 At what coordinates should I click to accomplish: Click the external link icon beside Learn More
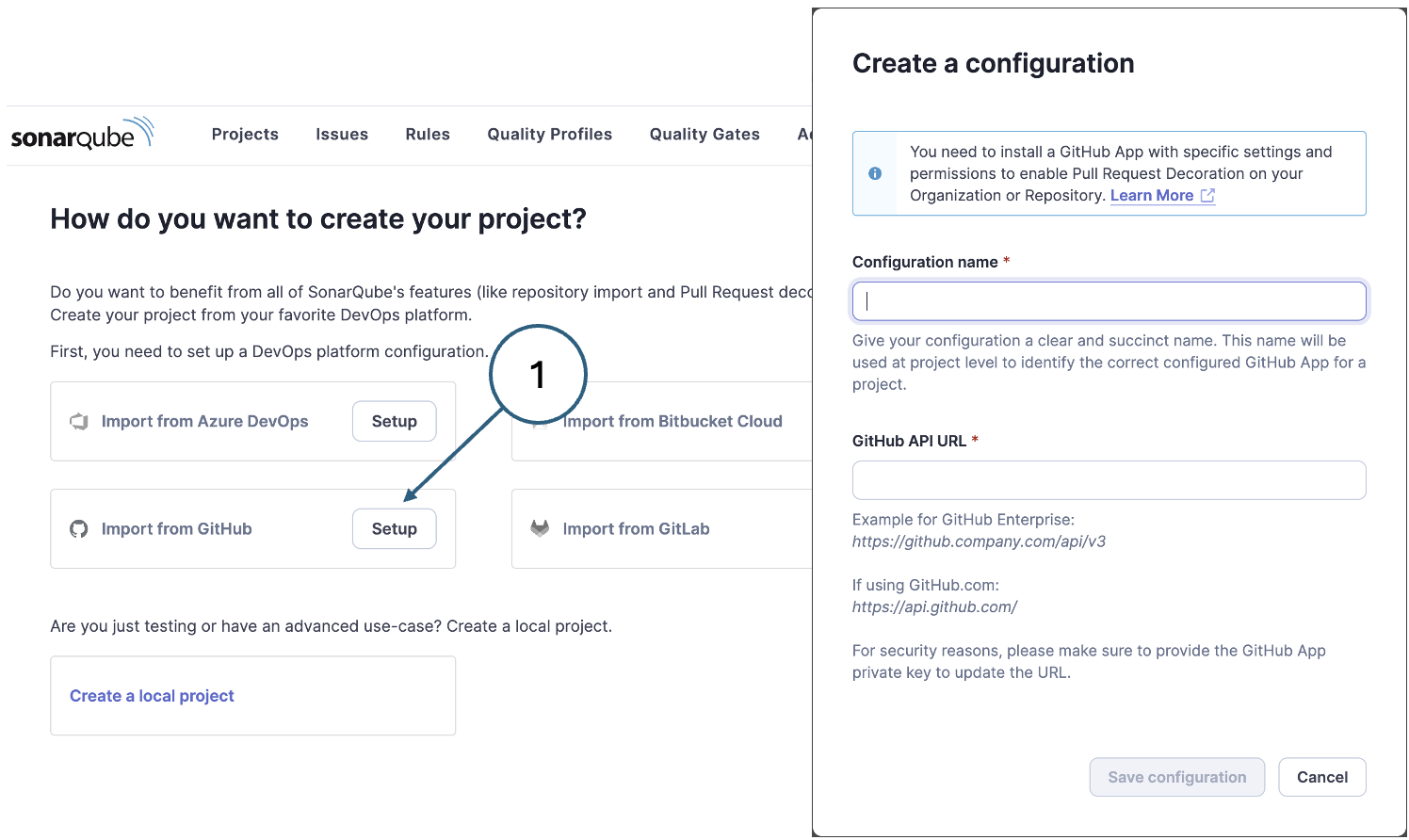(x=1207, y=196)
